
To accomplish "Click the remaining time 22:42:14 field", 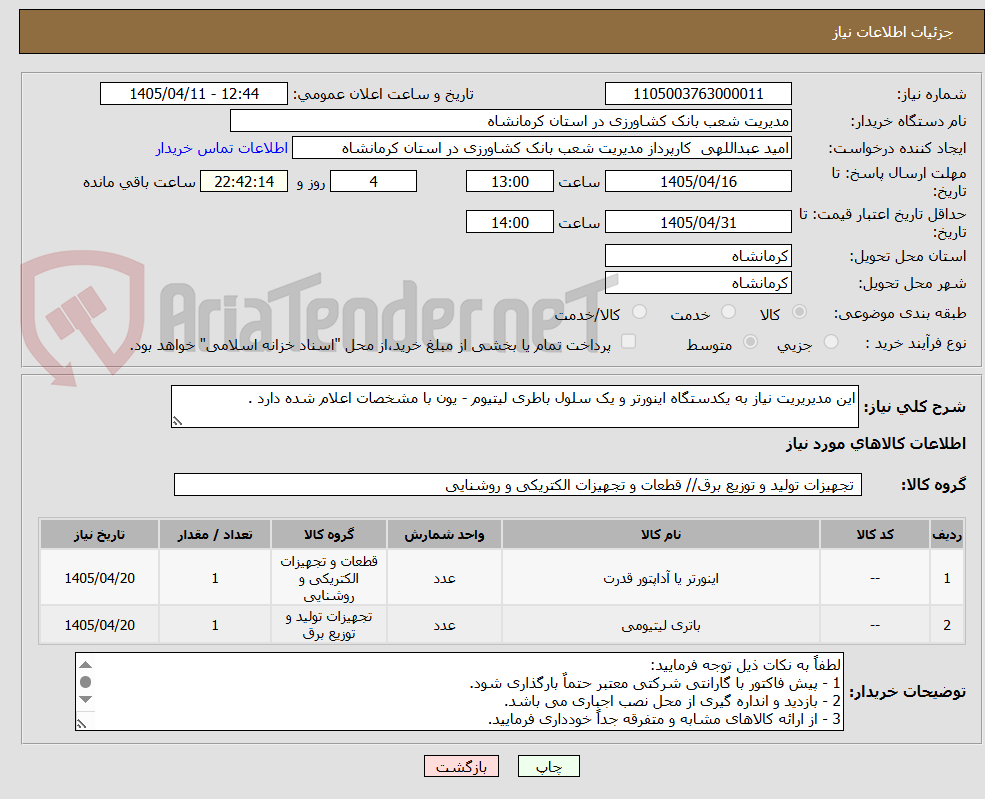I will click(x=244, y=182).
